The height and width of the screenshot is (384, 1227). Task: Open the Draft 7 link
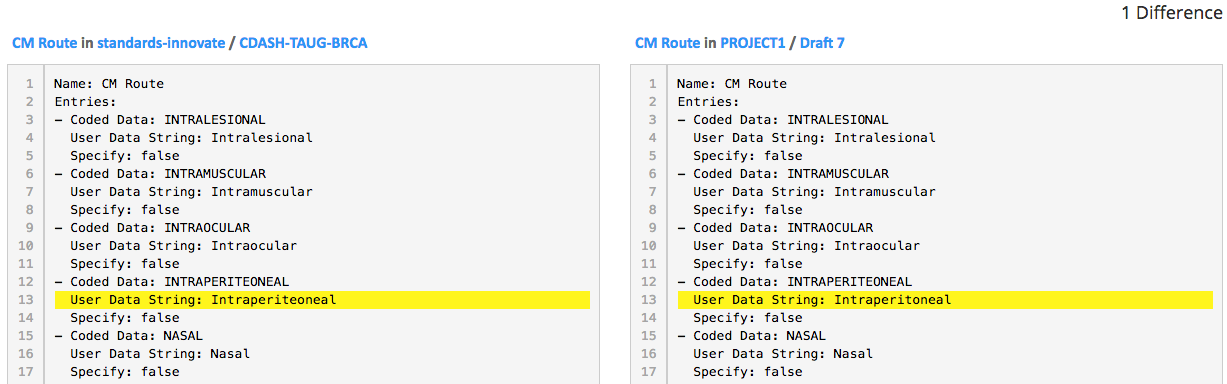pos(823,43)
